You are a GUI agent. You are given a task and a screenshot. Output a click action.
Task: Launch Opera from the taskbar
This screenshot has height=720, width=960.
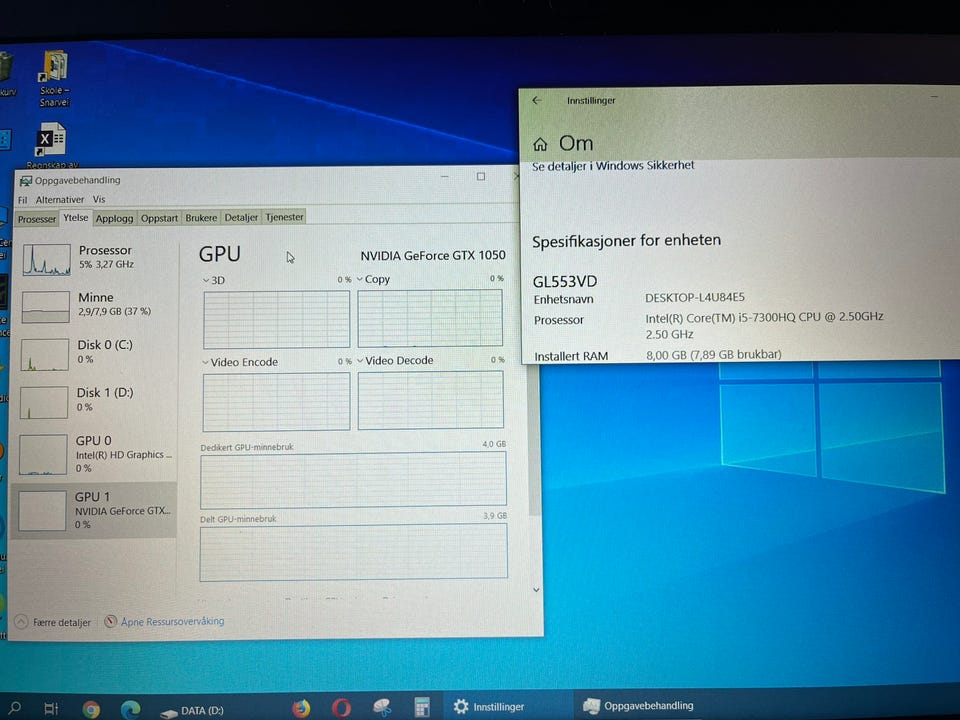tap(341, 708)
